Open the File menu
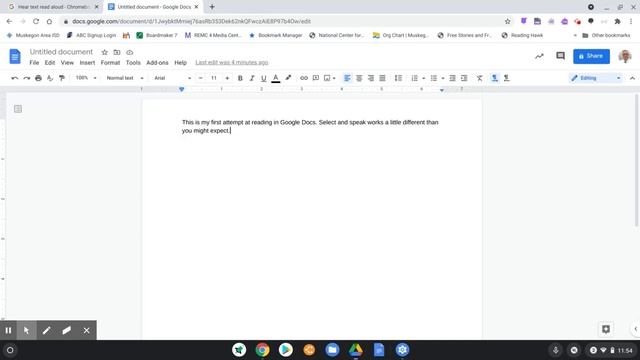Image resolution: width=640 pixels, height=360 pixels. coord(34,62)
